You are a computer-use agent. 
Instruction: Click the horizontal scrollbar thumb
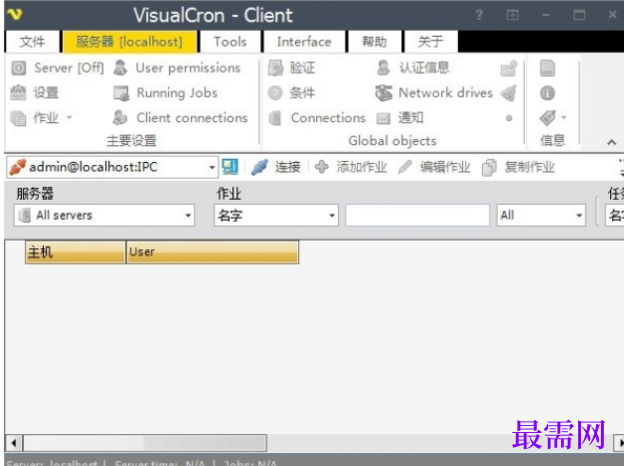coord(145,443)
